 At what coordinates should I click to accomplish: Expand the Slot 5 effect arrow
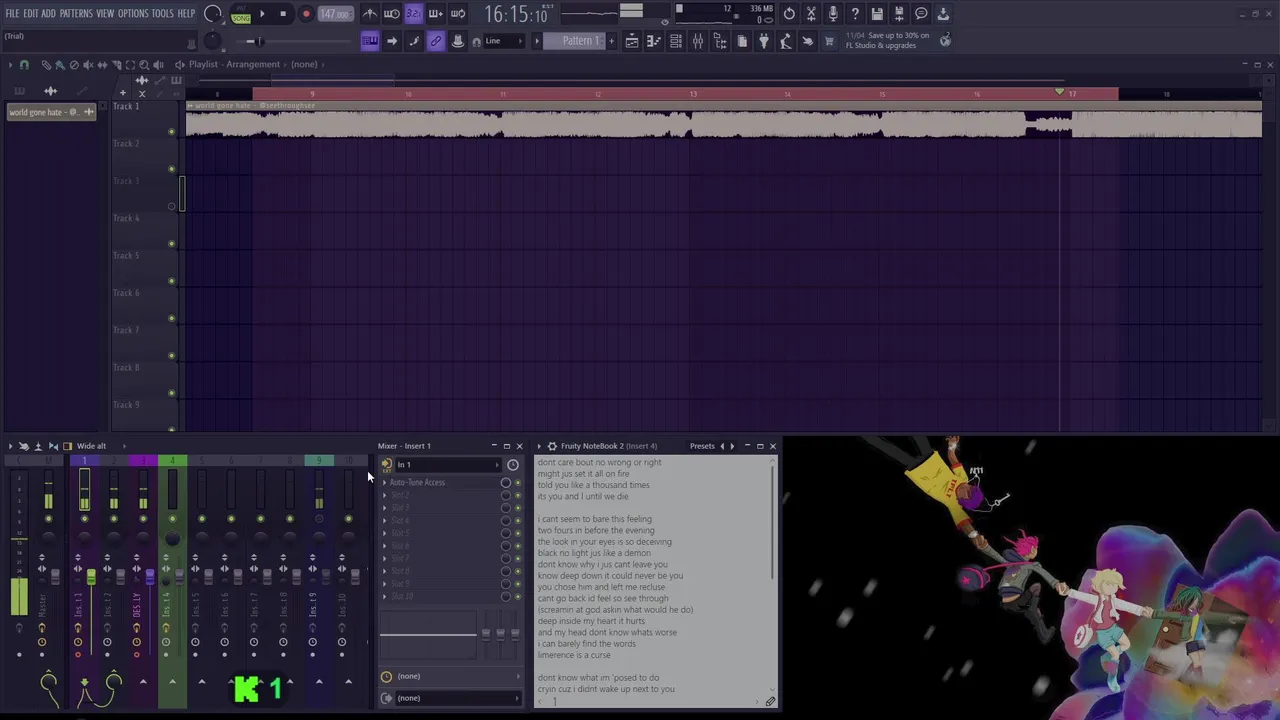[384, 534]
